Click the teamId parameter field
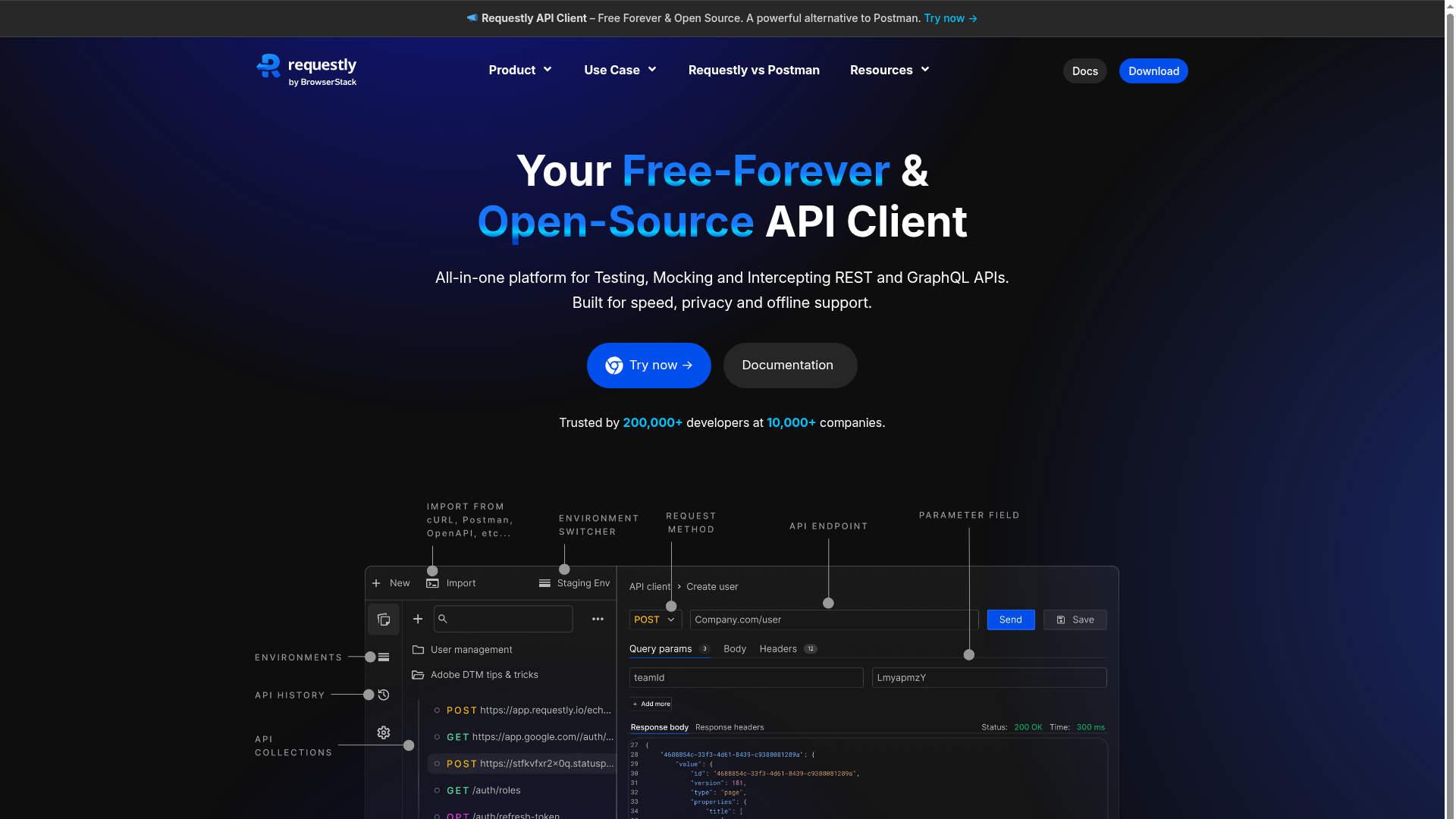 (746, 677)
